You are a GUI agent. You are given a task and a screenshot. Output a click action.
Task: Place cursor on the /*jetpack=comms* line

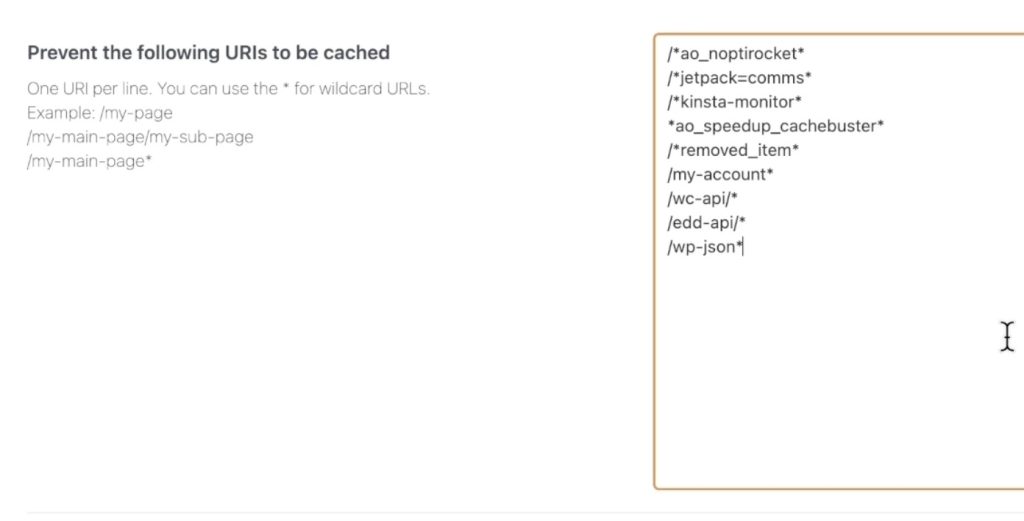[739, 77]
